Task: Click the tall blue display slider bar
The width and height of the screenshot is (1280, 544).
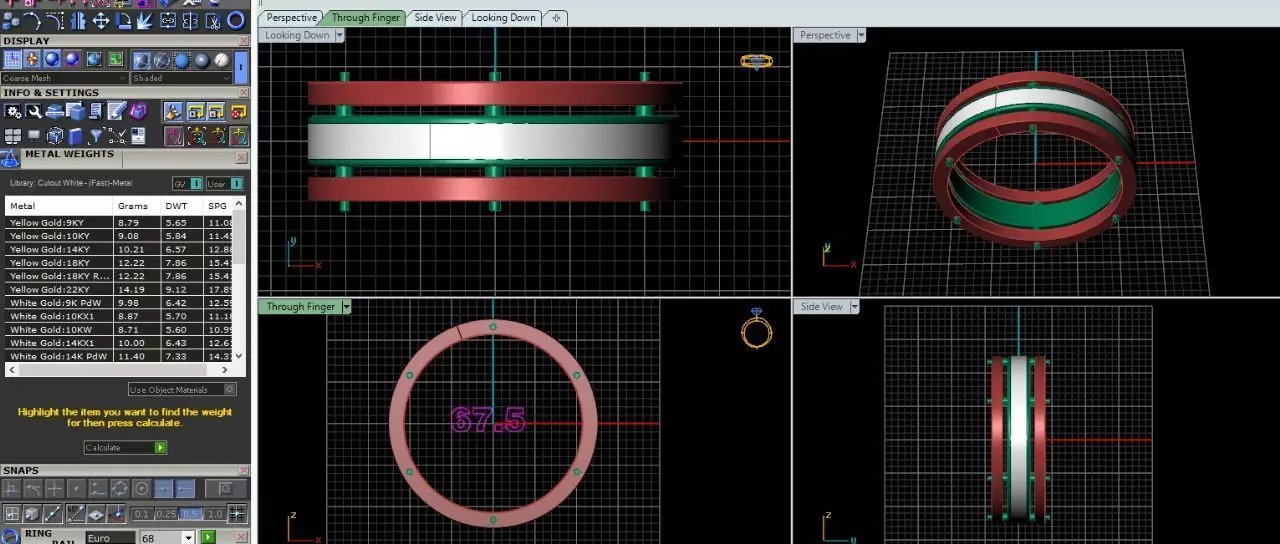Action: click(x=241, y=67)
